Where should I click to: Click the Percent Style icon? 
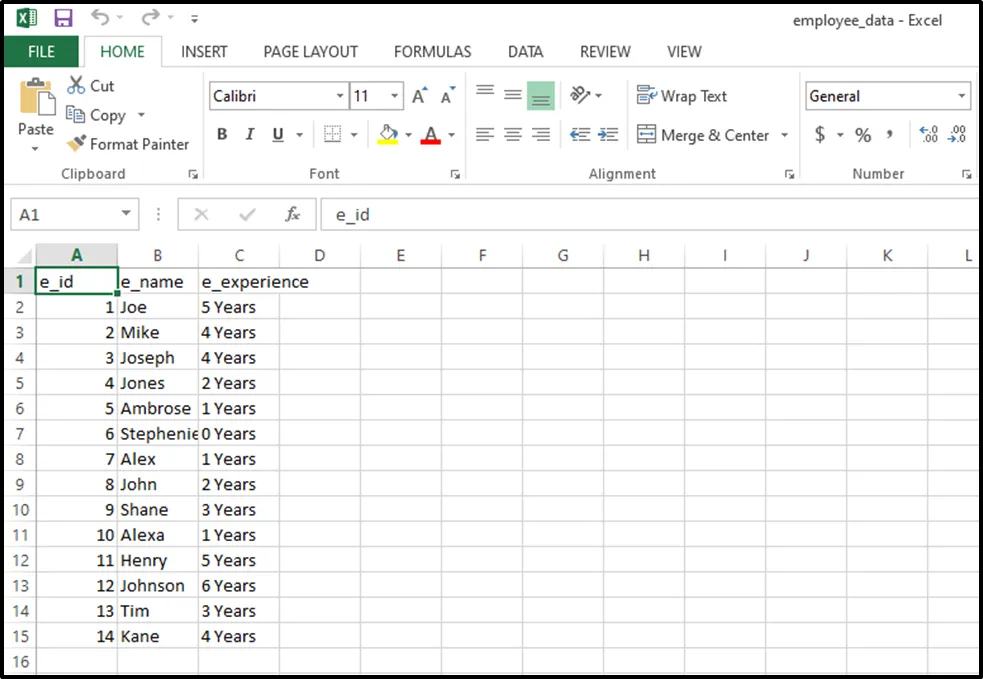coord(863,135)
